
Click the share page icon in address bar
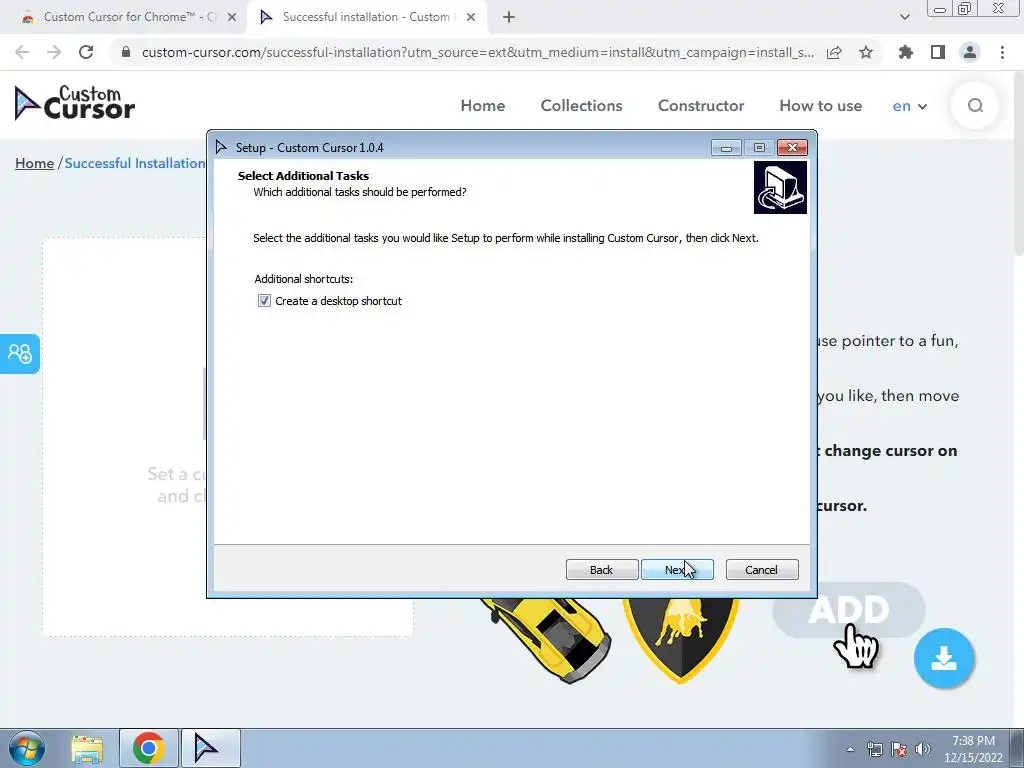click(834, 52)
